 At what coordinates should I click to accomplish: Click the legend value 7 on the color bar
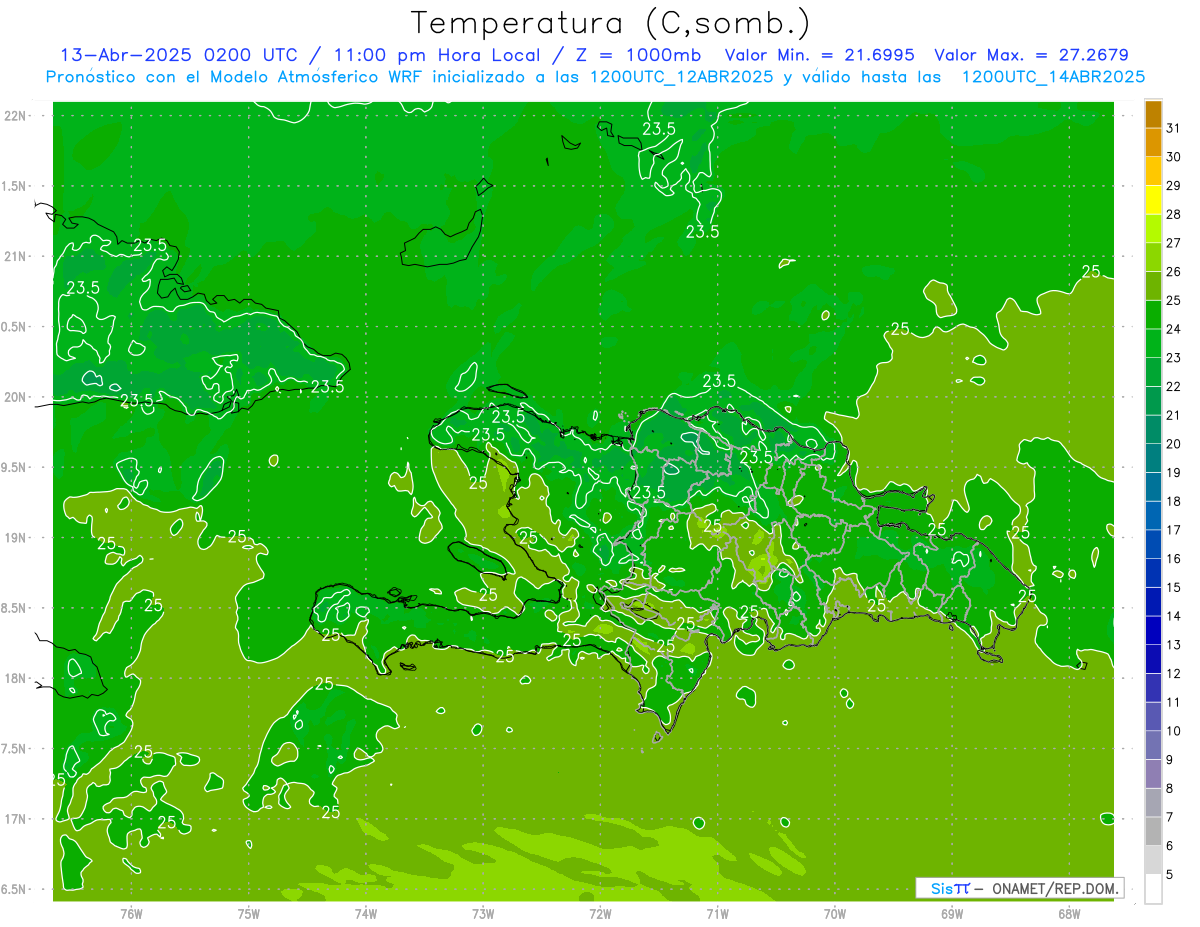click(x=1170, y=817)
